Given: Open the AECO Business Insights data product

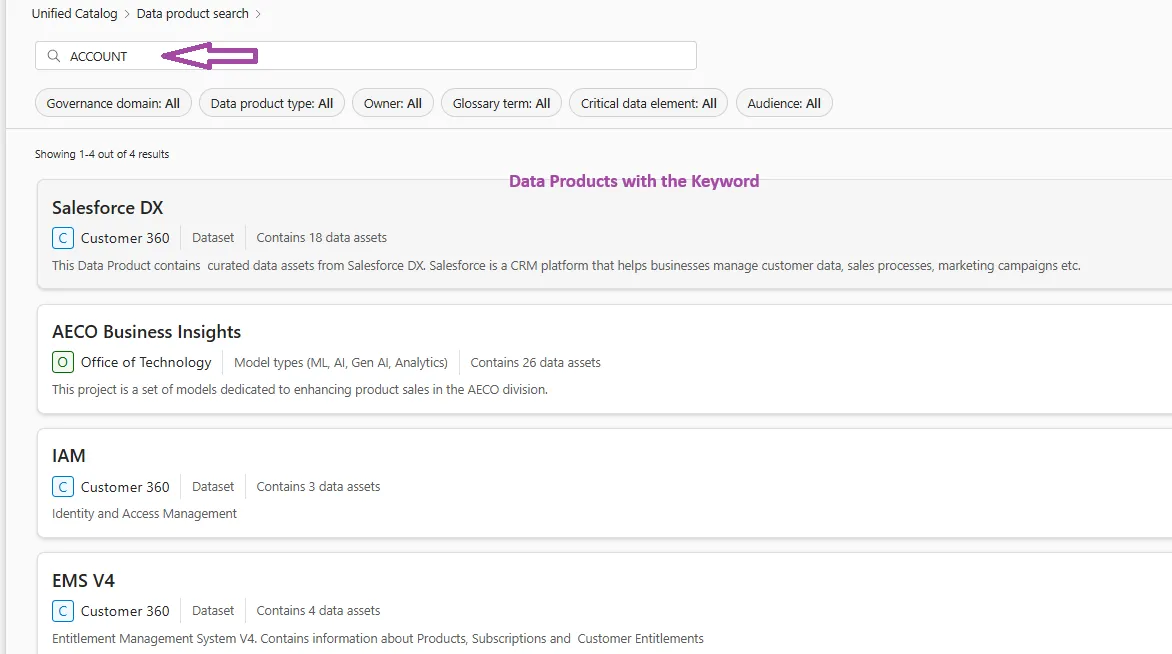Looking at the screenshot, I should (x=146, y=331).
